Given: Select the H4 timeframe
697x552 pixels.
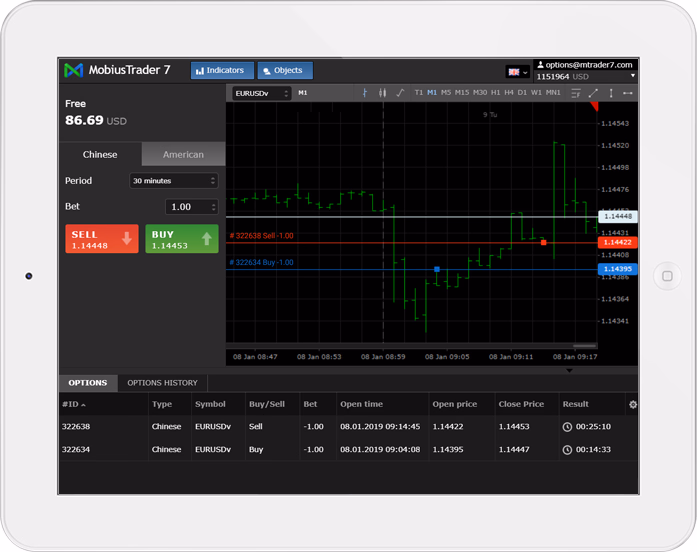Looking at the screenshot, I should click(509, 92).
